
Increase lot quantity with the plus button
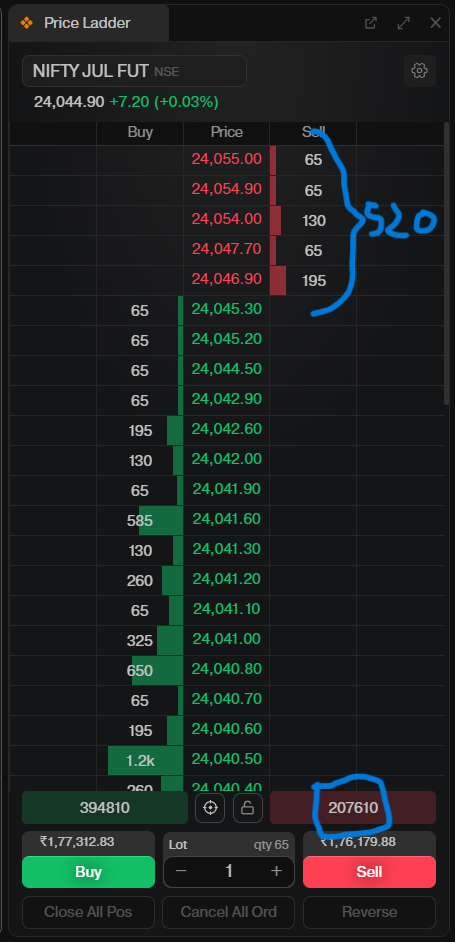click(x=276, y=871)
